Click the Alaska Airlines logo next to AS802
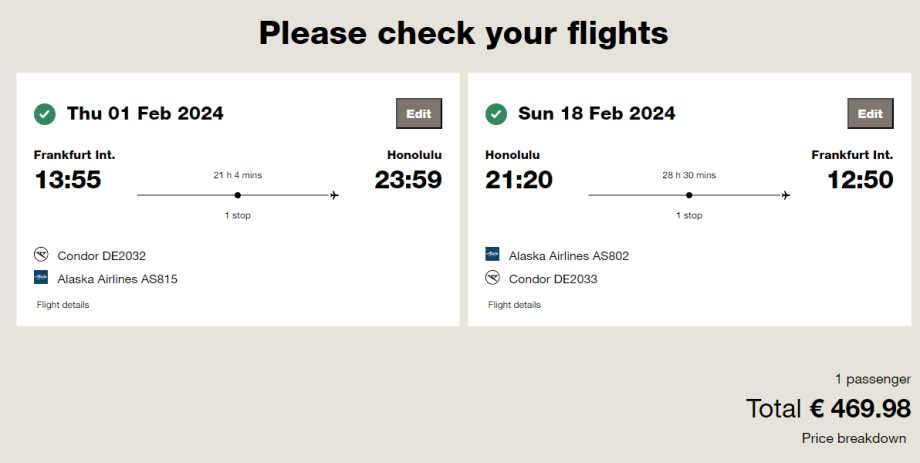This screenshot has height=463, width=920. coord(492,255)
